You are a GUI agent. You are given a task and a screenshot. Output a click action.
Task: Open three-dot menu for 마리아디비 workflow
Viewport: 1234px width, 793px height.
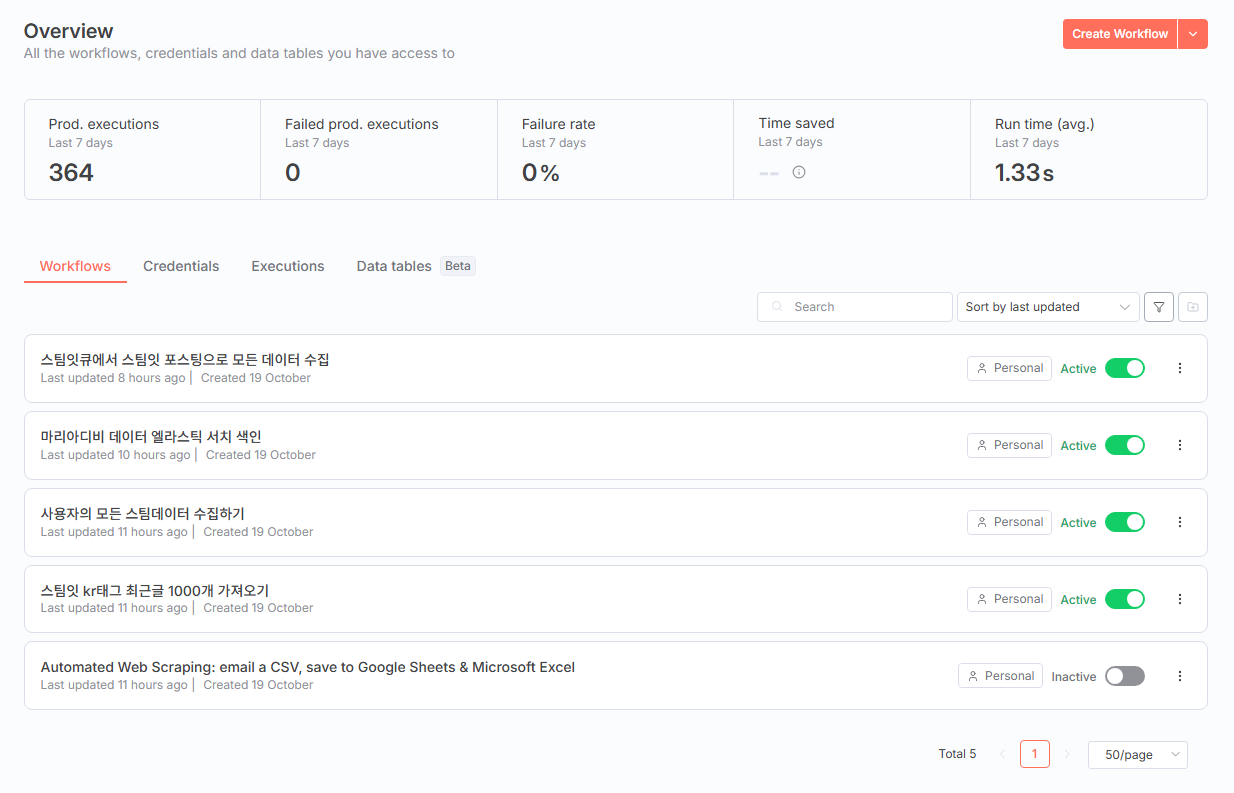click(1179, 445)
